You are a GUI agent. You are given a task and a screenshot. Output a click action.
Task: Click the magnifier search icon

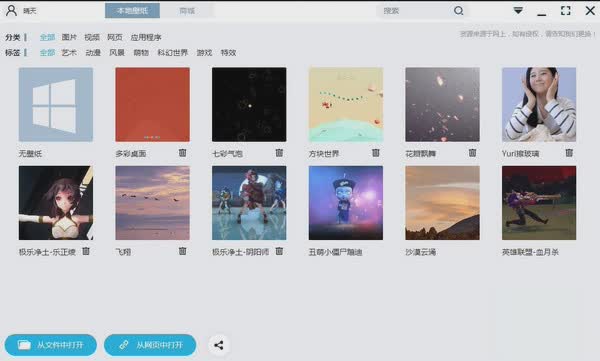click(458, 11)
